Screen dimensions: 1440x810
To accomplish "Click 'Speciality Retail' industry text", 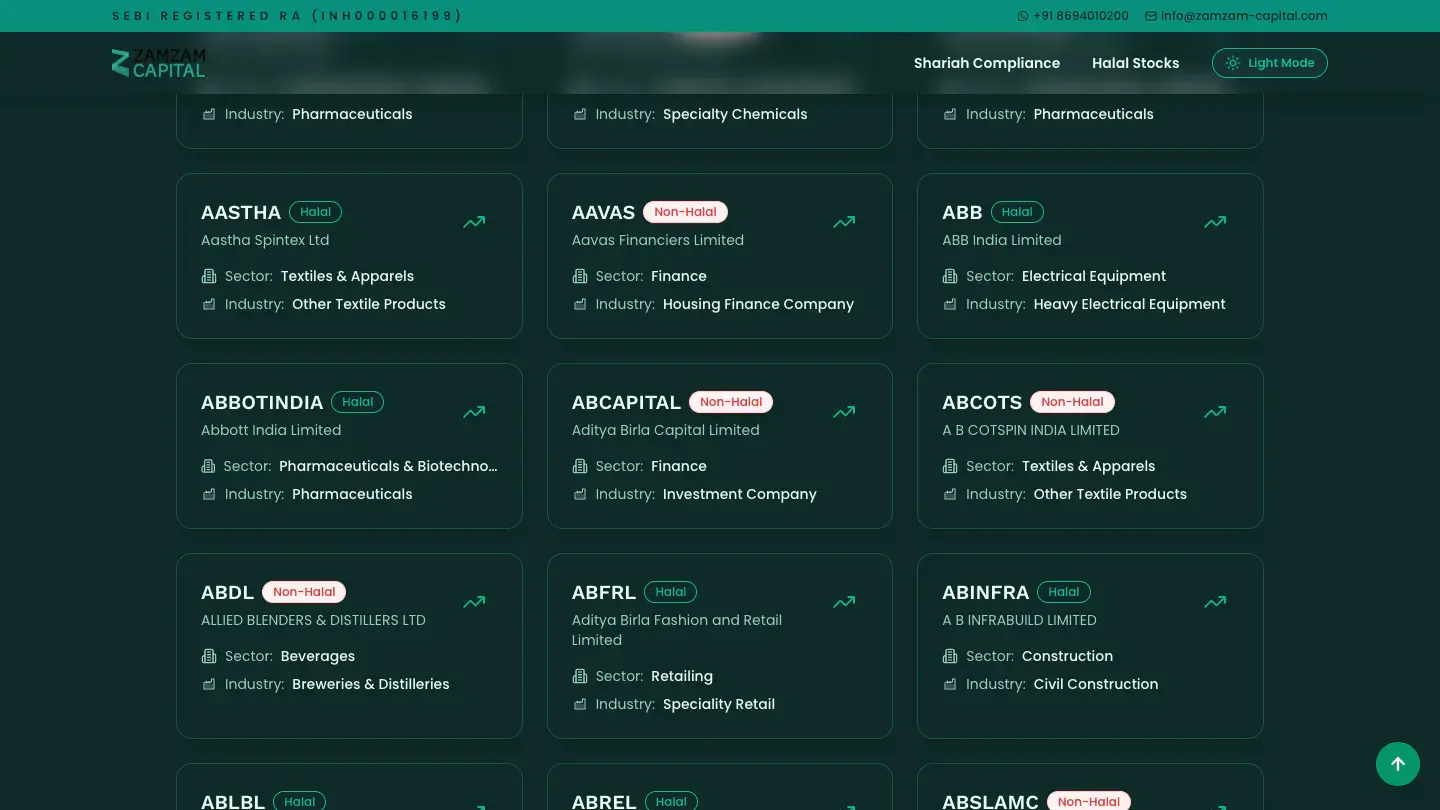I will [x=719, y=704].
